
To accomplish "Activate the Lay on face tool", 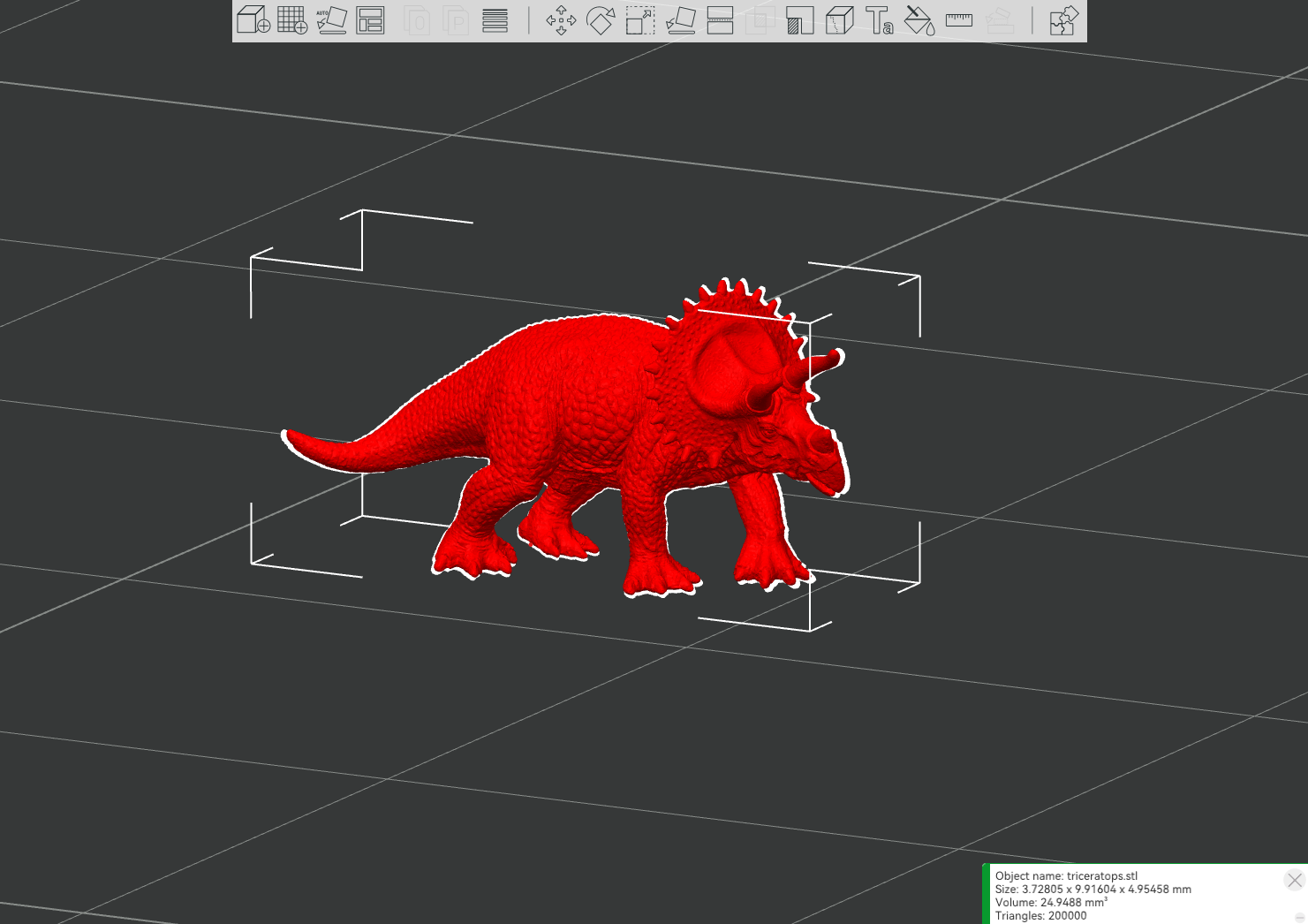I will click(680, 20).
